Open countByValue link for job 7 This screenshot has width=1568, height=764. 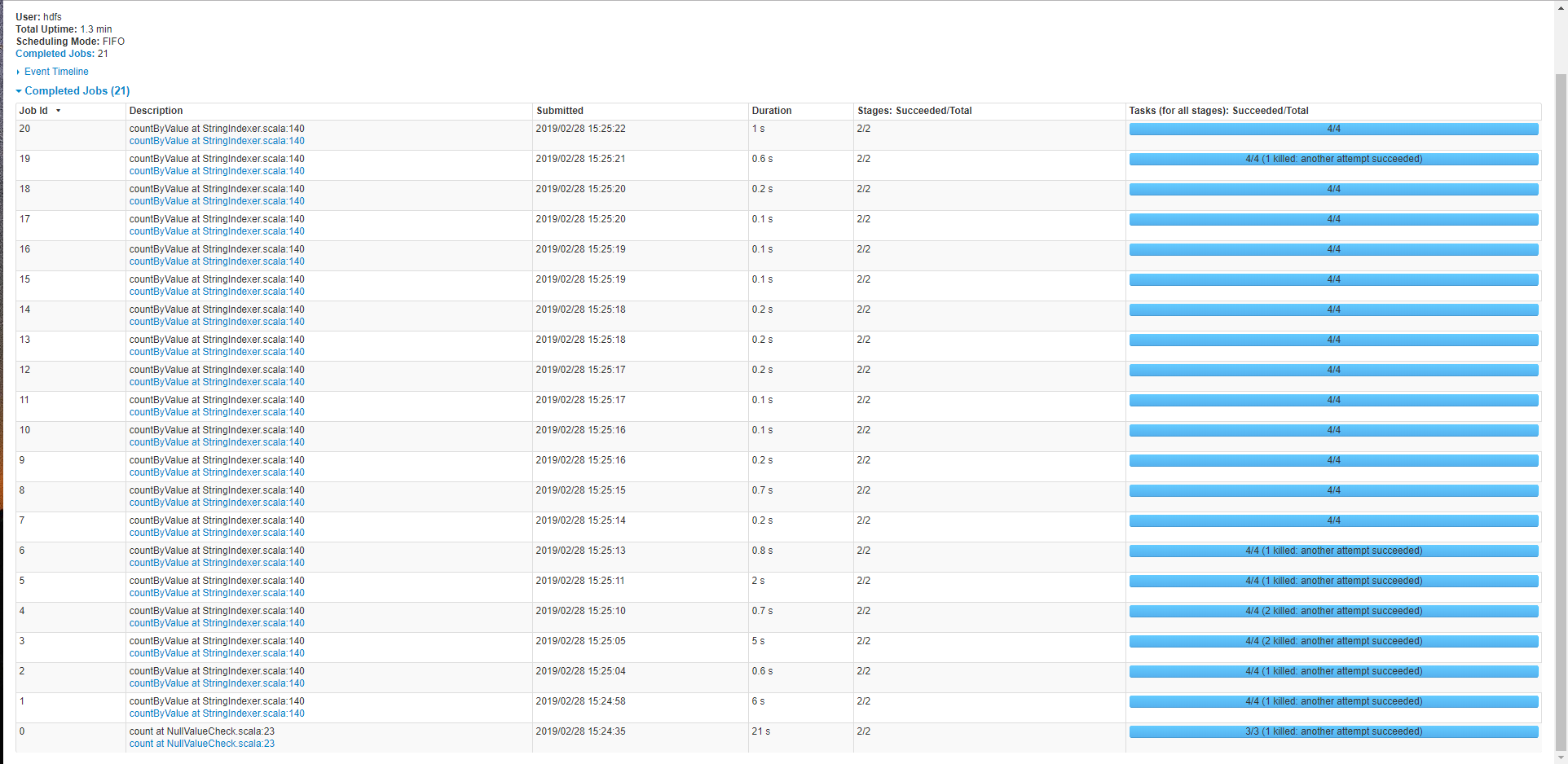pyautogui.click(x=217, y=533)
